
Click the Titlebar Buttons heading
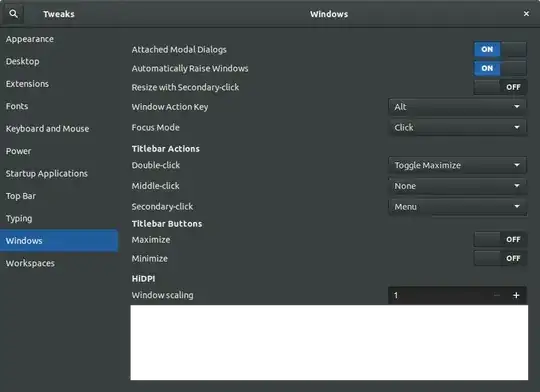tap(167, 224)
